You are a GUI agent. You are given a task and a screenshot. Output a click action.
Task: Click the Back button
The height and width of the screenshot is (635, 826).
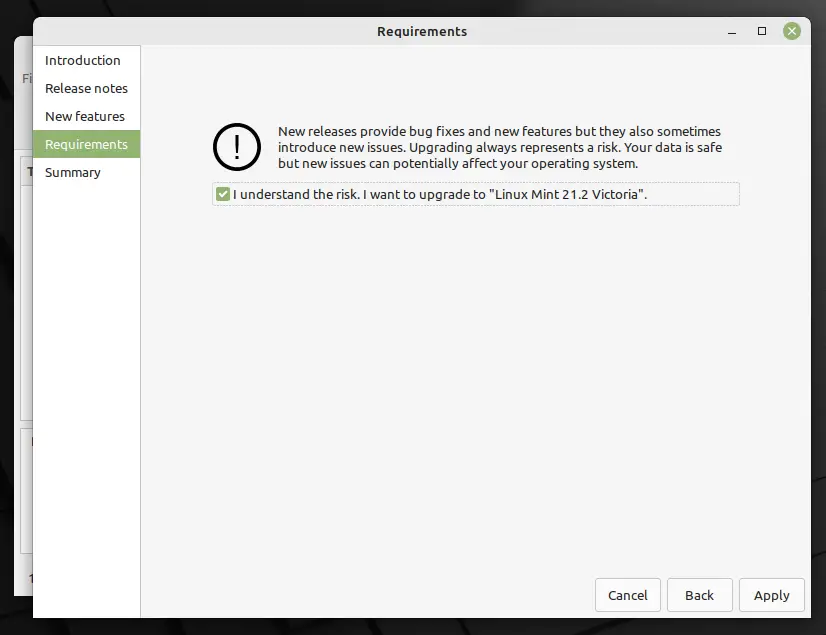pos(699,595)
